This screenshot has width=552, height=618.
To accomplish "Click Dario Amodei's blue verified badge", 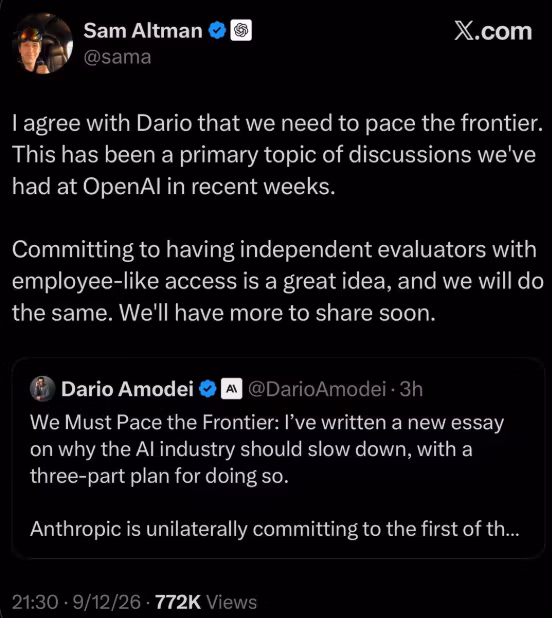I will 208,389.
